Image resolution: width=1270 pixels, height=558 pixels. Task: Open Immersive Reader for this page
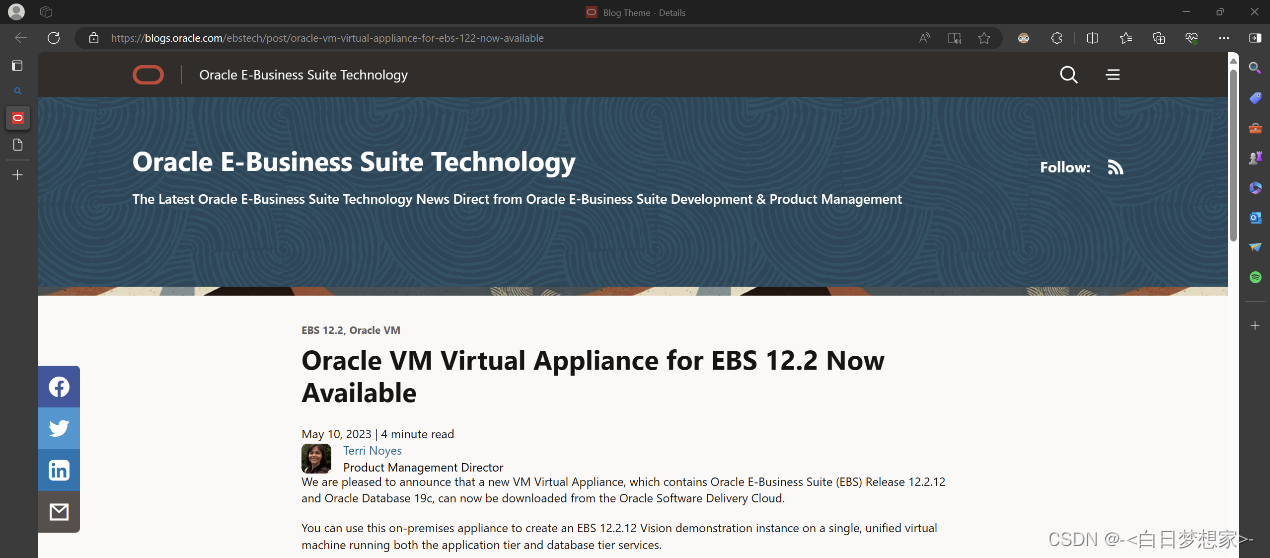pyautogui.click(x=955, y=38)
